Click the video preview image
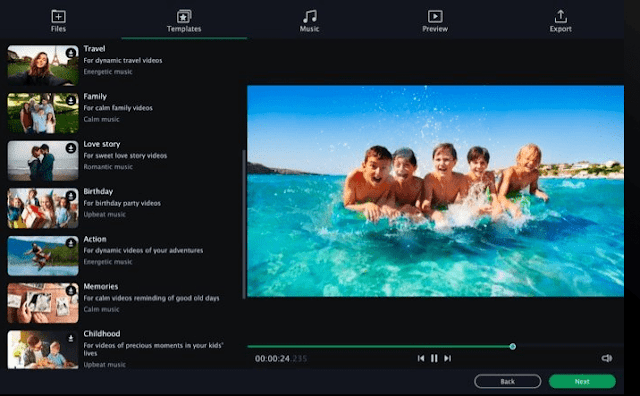This screenshot has width=640, height=396. click(436, 191)
